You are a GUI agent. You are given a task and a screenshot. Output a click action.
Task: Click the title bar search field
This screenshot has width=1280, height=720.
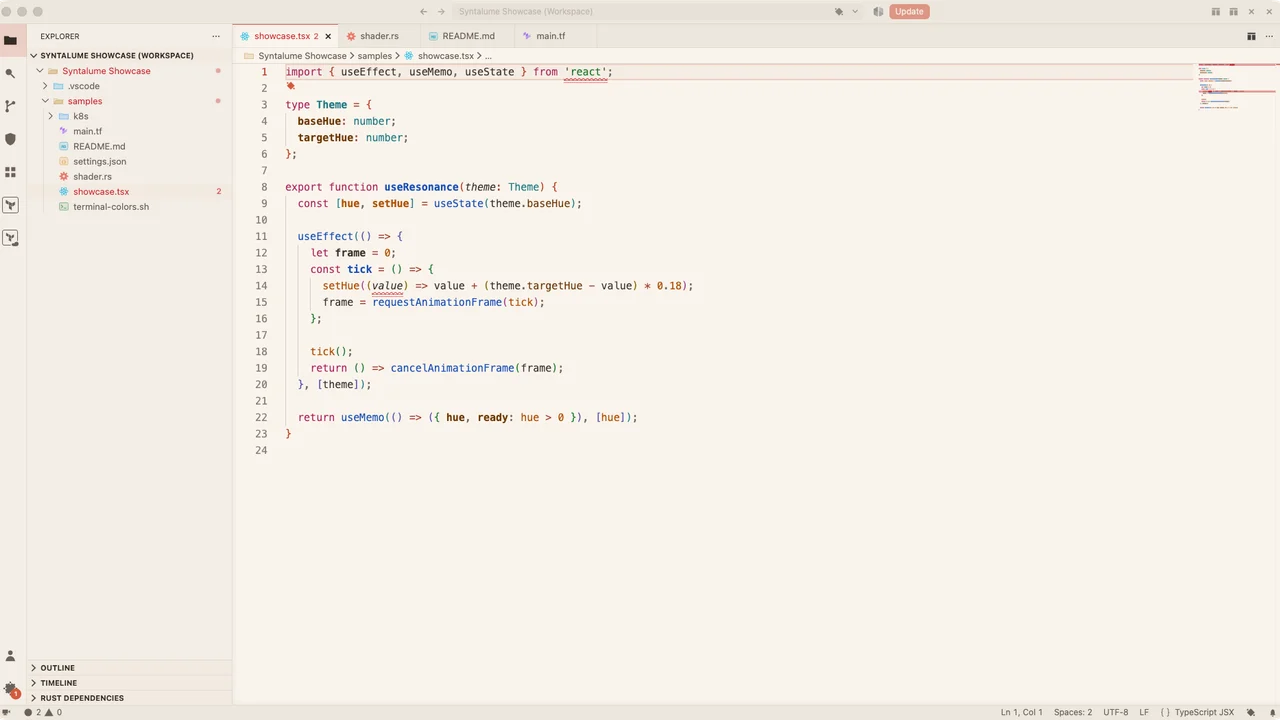[x=640, y=11]
